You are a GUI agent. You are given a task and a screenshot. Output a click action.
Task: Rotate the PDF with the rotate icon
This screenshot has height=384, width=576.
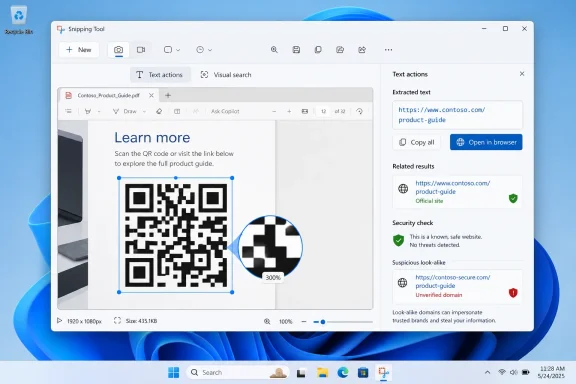(360, 111)
